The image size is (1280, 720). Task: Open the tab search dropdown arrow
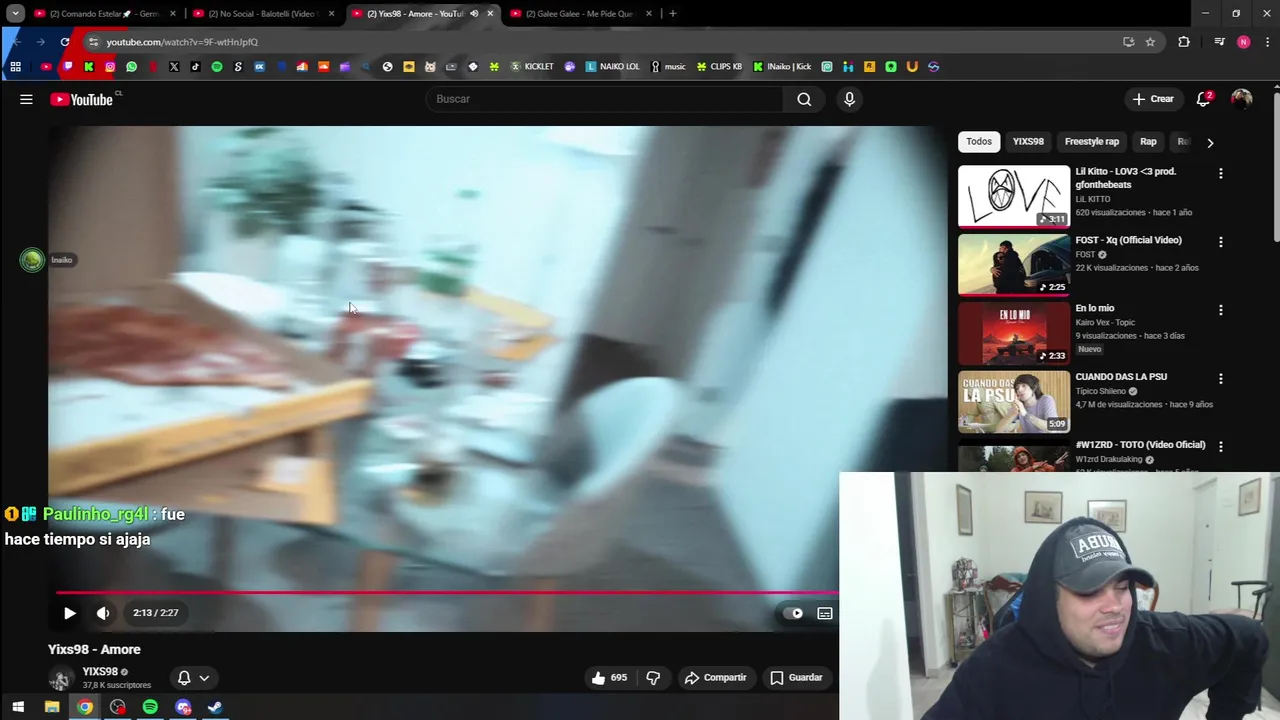[15, 14]
